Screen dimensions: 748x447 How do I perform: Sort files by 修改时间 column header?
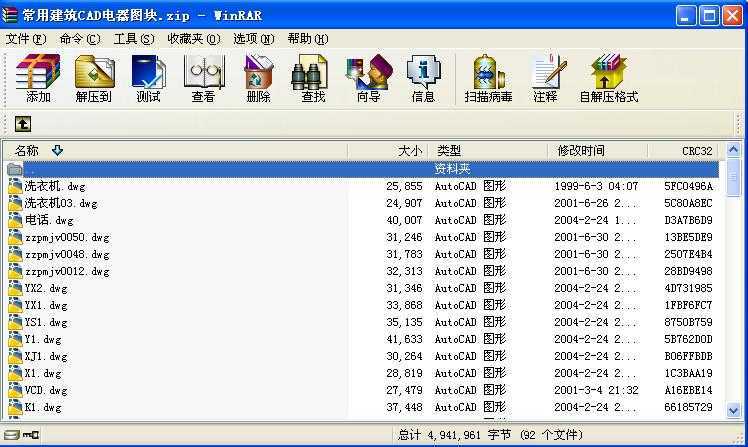580,151
